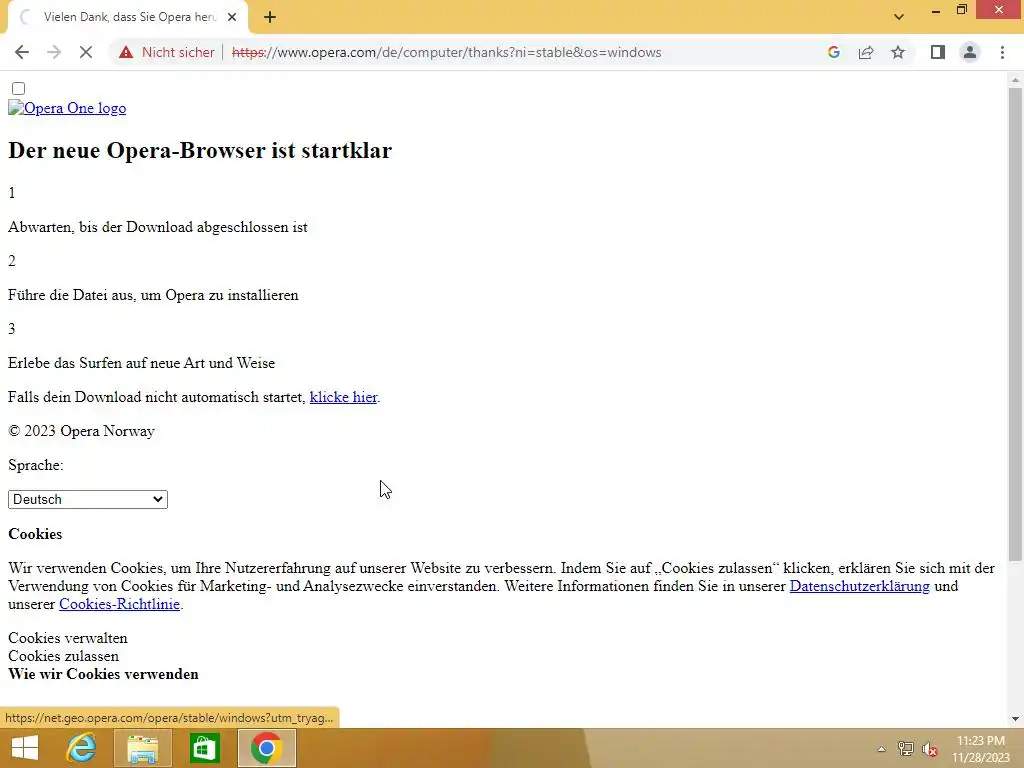Click the network tray icon

(906, 749)
